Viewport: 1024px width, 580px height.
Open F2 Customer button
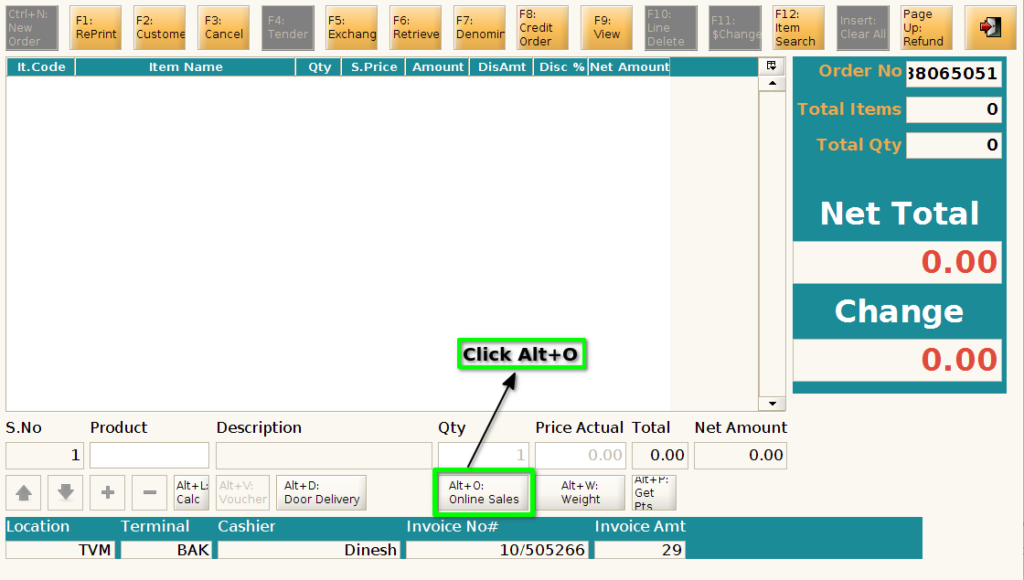159,27
